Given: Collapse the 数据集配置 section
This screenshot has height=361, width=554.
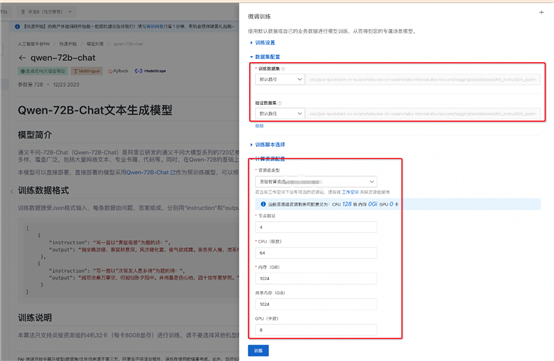Looking at the screenshot, I should 265,57.
